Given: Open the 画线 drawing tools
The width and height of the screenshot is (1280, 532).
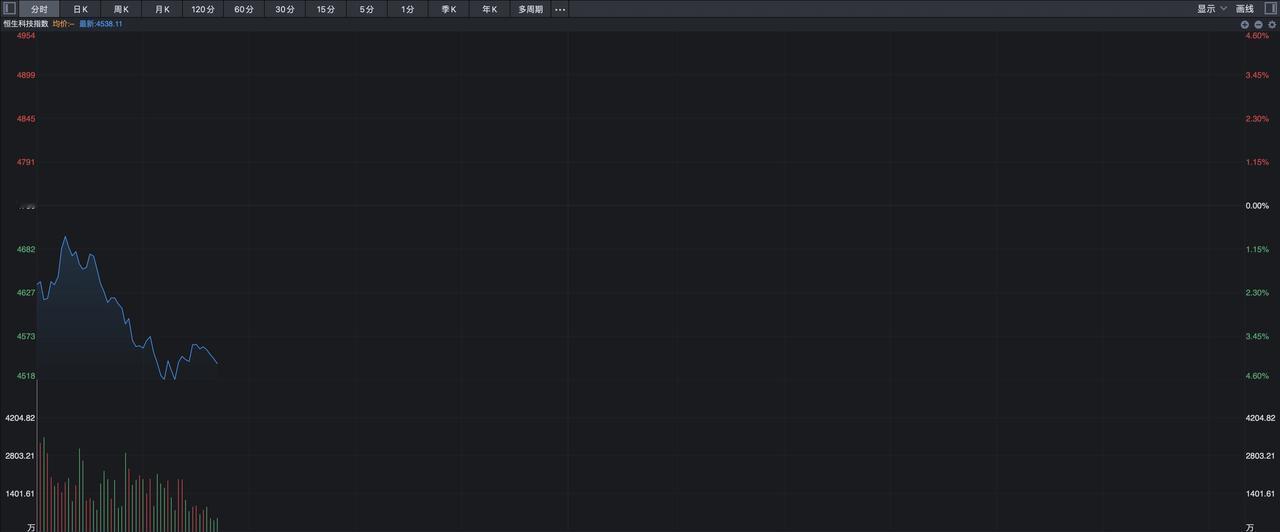Looking at the screenshot, I should (x=1245, y=9).
